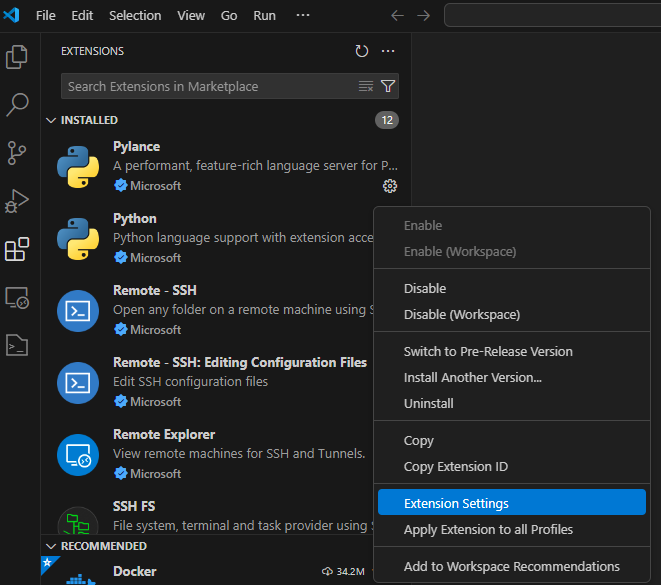Click the Pylance manage gear icon
661x585 pixels.
click(x=390, y=186)
